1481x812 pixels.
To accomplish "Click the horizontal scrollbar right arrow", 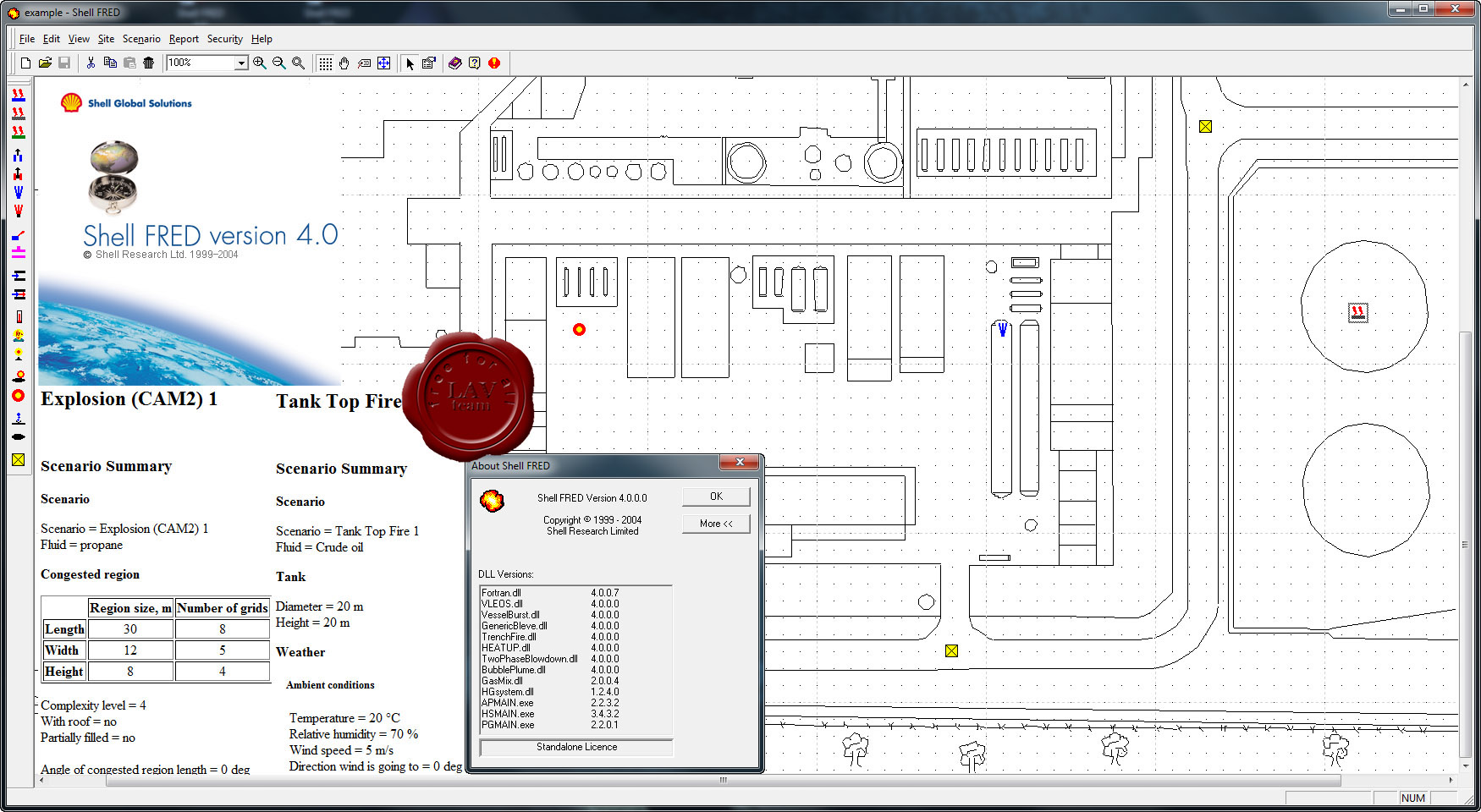I will click(1451, 781).
